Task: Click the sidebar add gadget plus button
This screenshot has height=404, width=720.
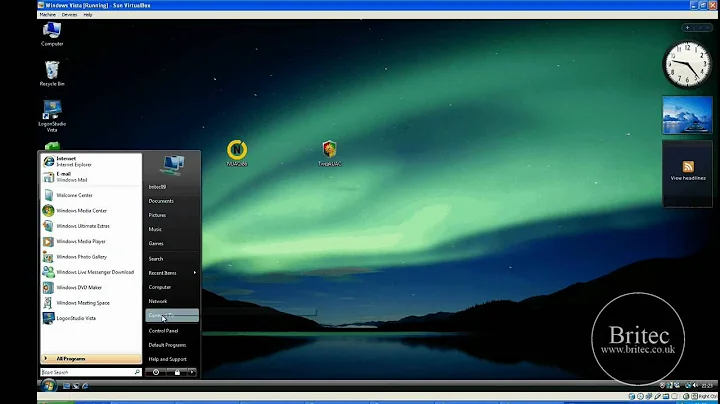Action: pyautogui.click(x=687, y=28)
